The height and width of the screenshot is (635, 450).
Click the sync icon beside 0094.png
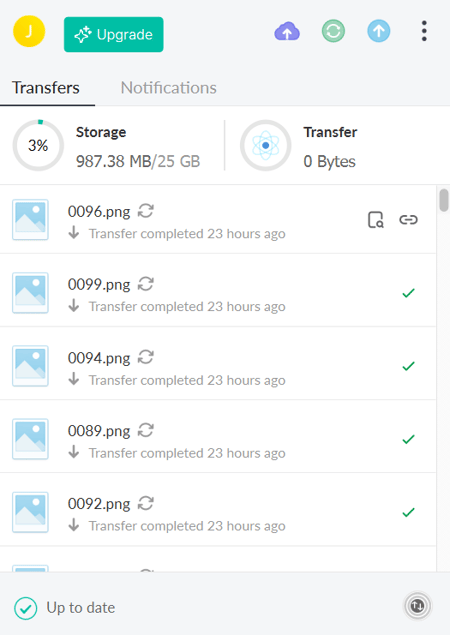[145, 357]
